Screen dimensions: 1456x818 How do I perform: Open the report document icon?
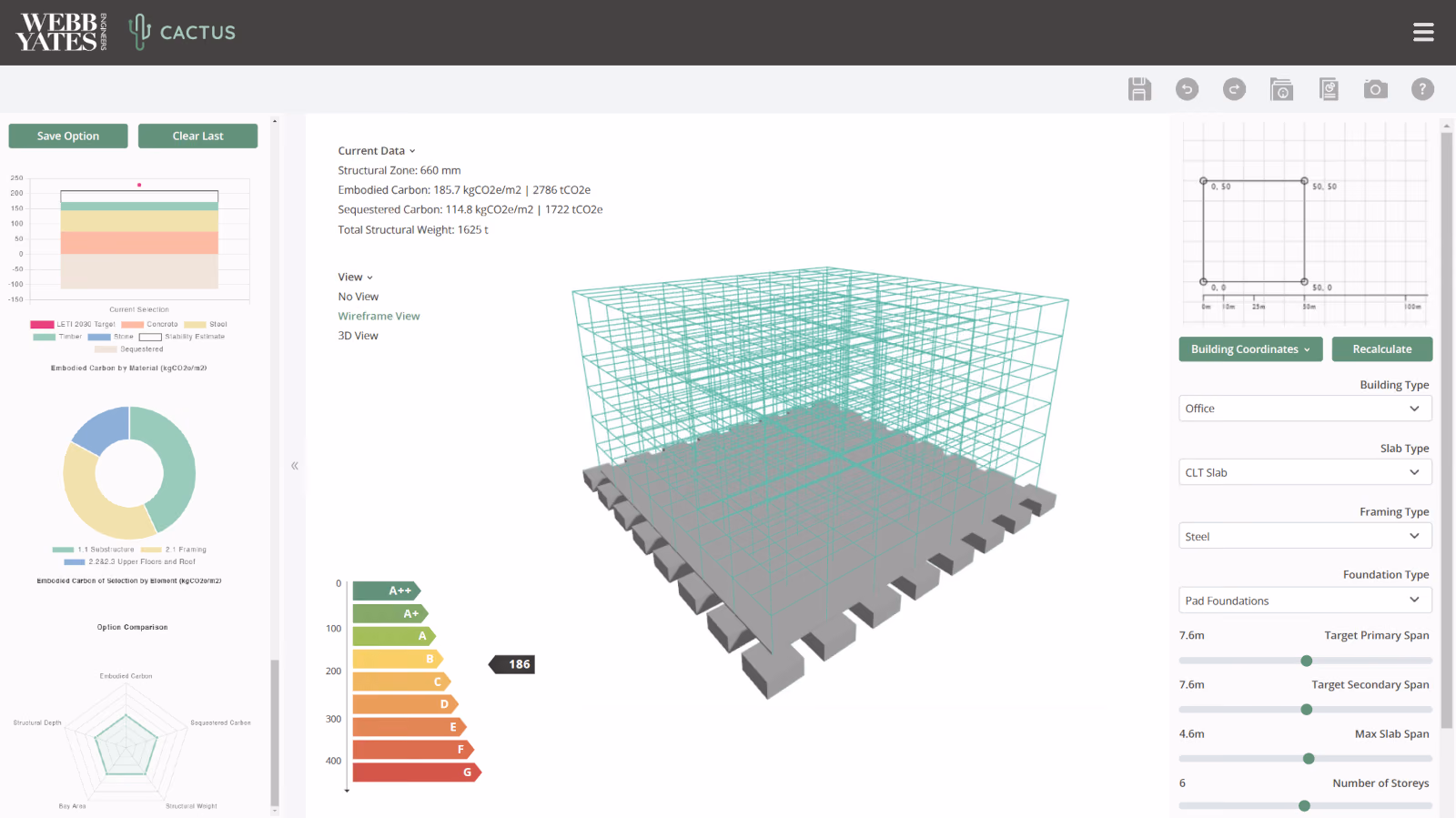coord(1329,88)
